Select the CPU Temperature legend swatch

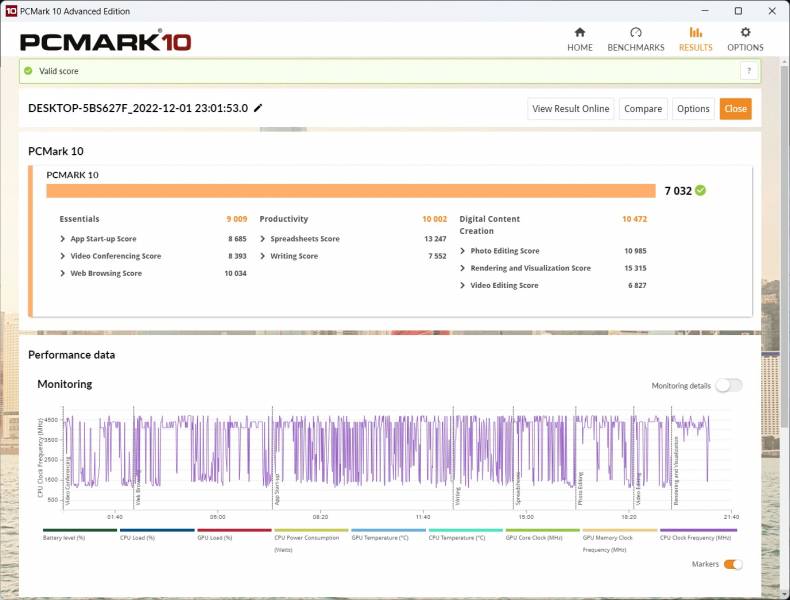point(466,530)
